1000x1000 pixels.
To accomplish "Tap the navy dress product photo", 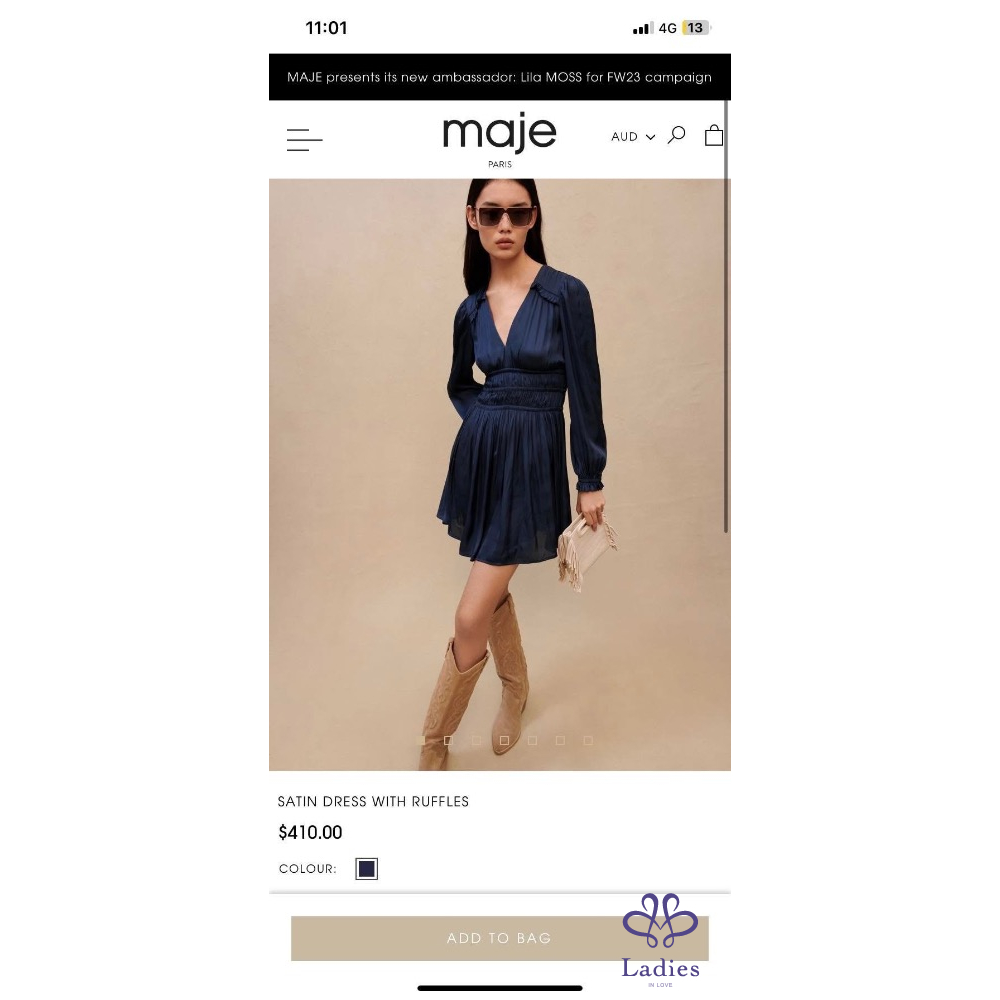I will [x=499, y=474].
